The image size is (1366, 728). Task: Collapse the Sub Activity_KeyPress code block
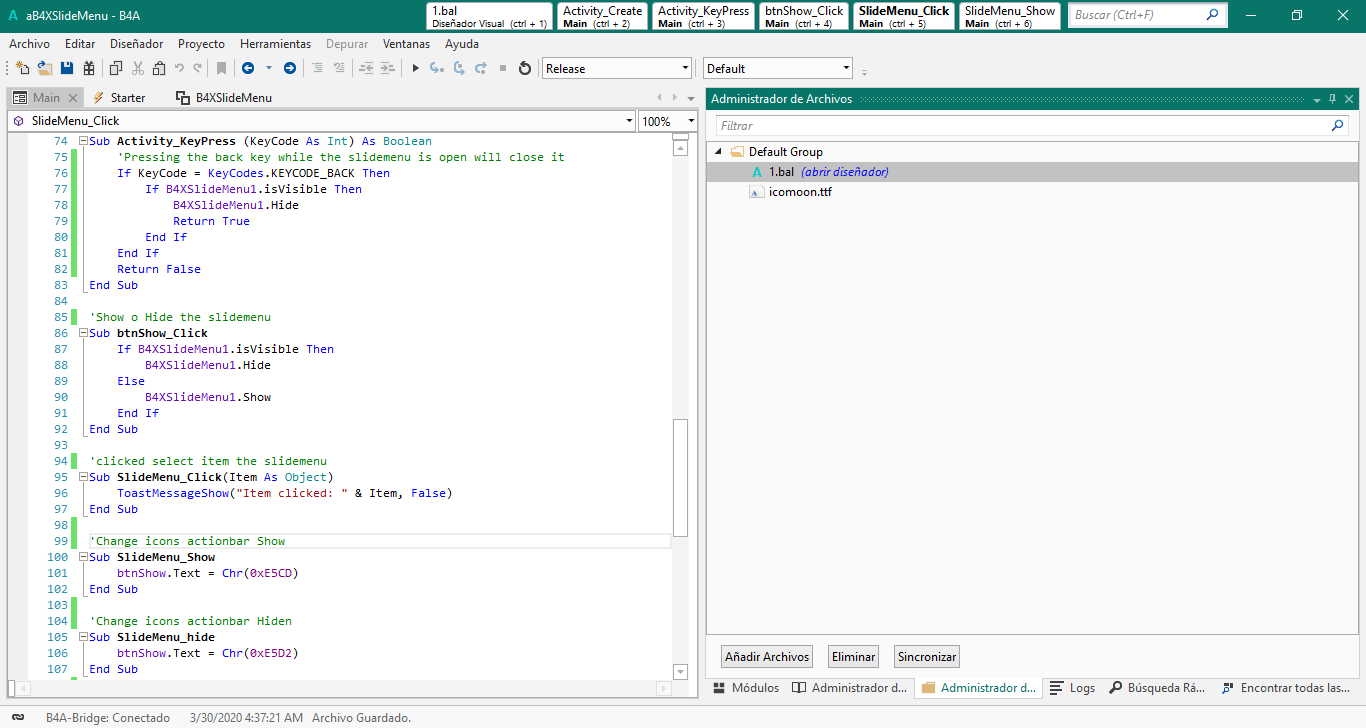tap(83, 141)
